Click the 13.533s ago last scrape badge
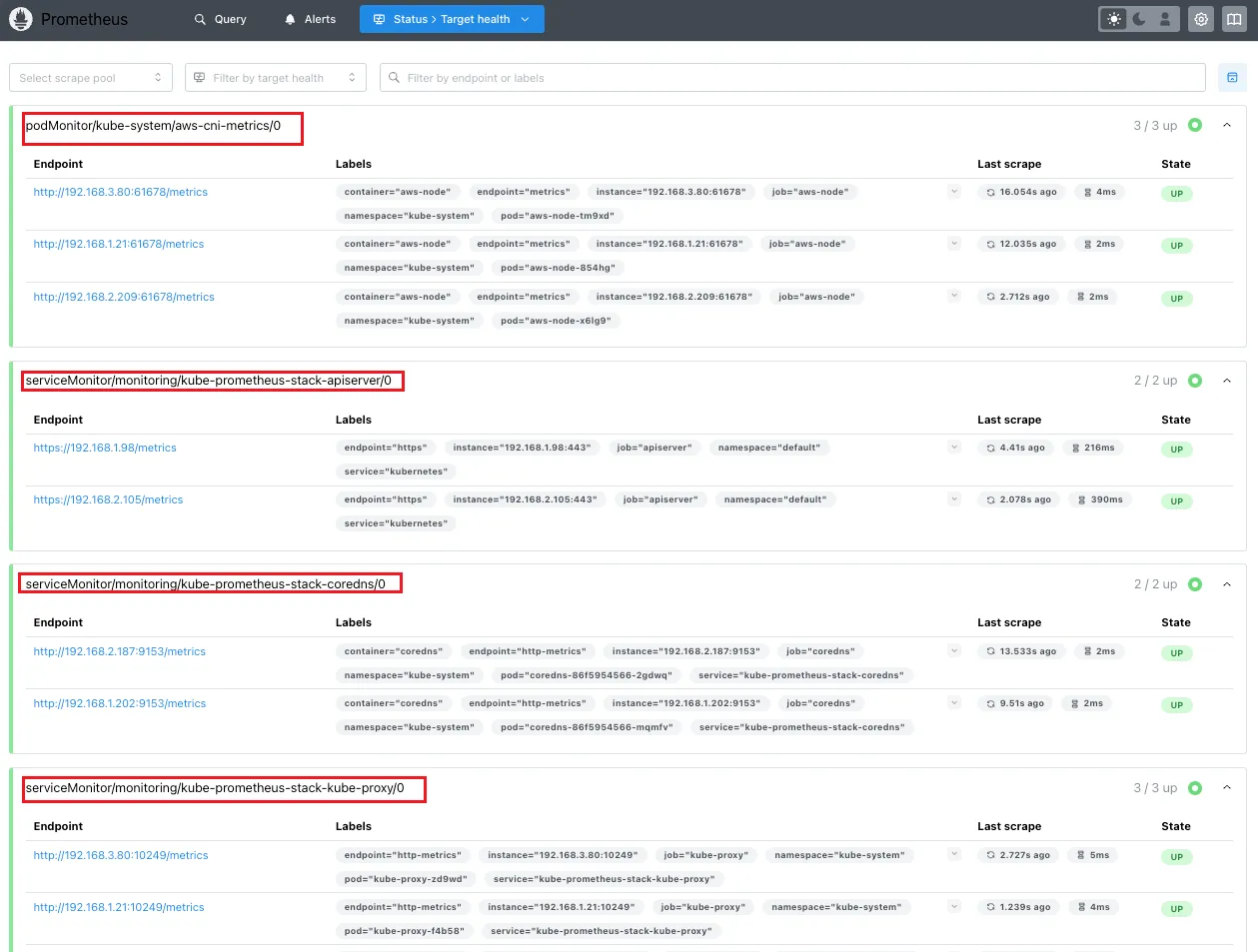Viewport: 1258px width, 952px height. click(1021, 651)
